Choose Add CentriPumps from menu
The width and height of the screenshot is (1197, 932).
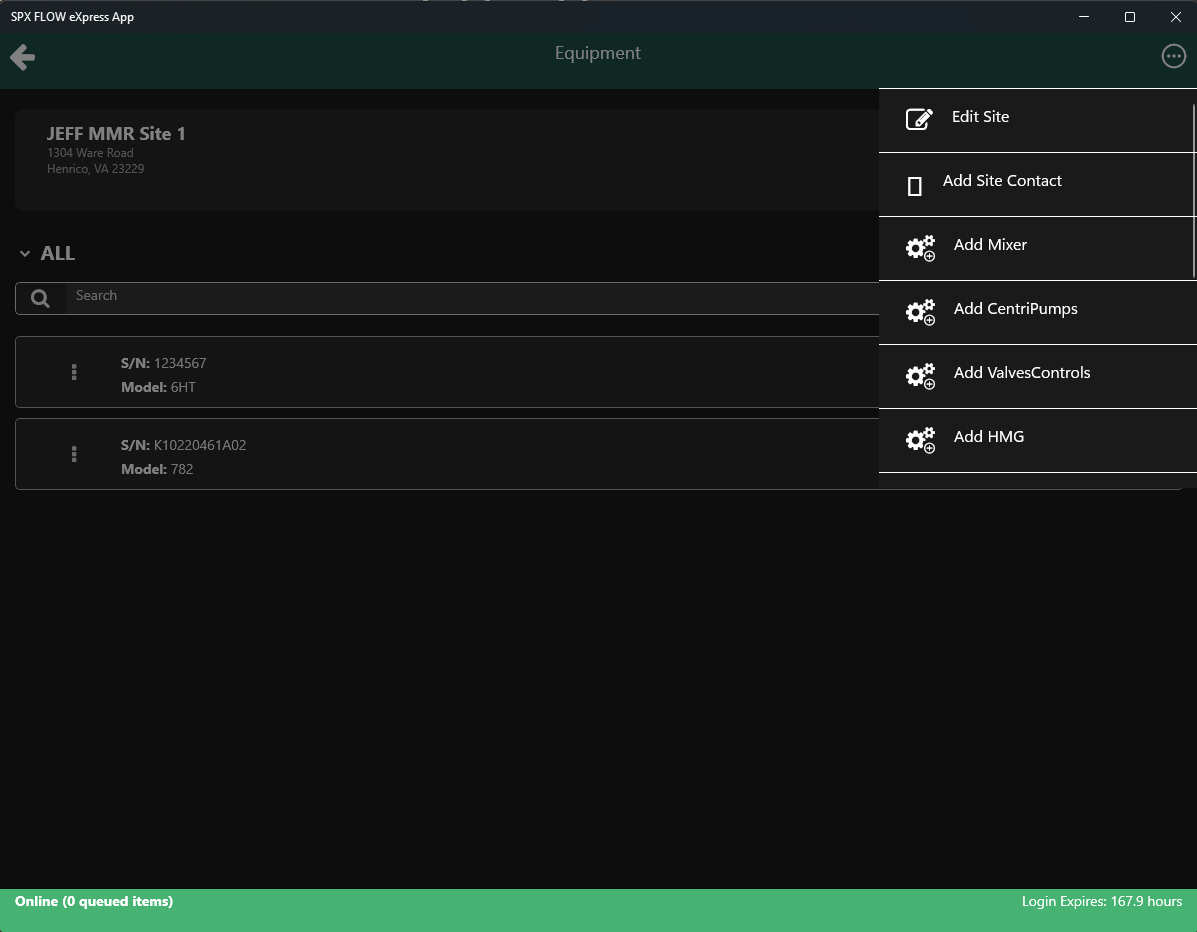pos(1037,313)
